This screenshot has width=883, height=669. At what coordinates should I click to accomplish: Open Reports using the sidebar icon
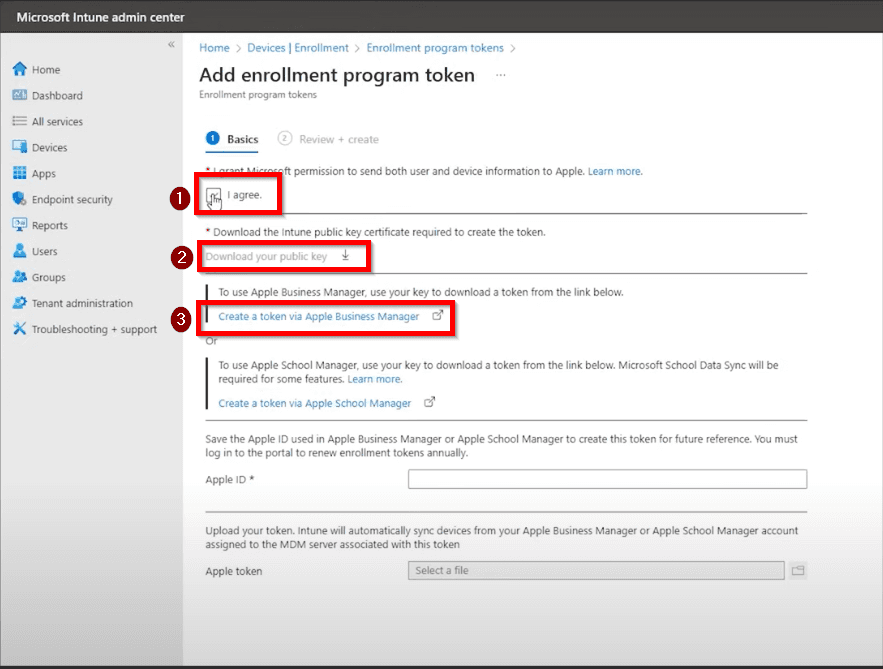pos(18,225)
